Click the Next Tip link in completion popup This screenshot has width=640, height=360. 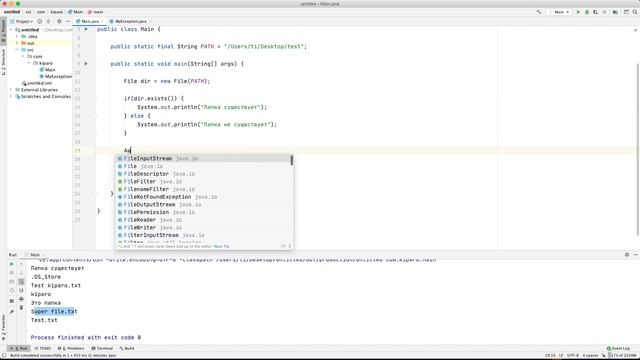[221, 247]
